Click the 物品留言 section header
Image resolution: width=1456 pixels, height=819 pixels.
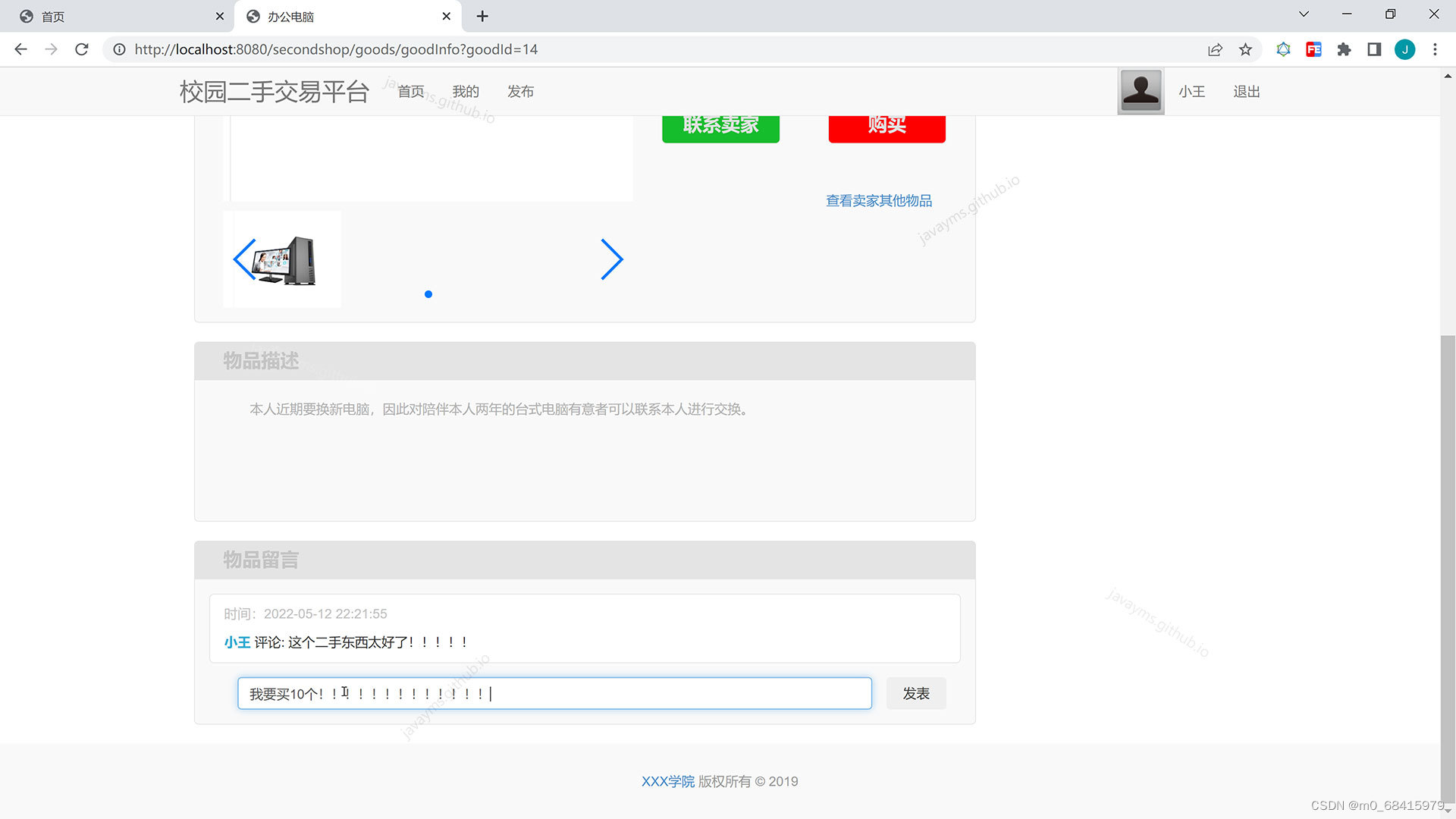pyautogui.click(x=585, y=560)
